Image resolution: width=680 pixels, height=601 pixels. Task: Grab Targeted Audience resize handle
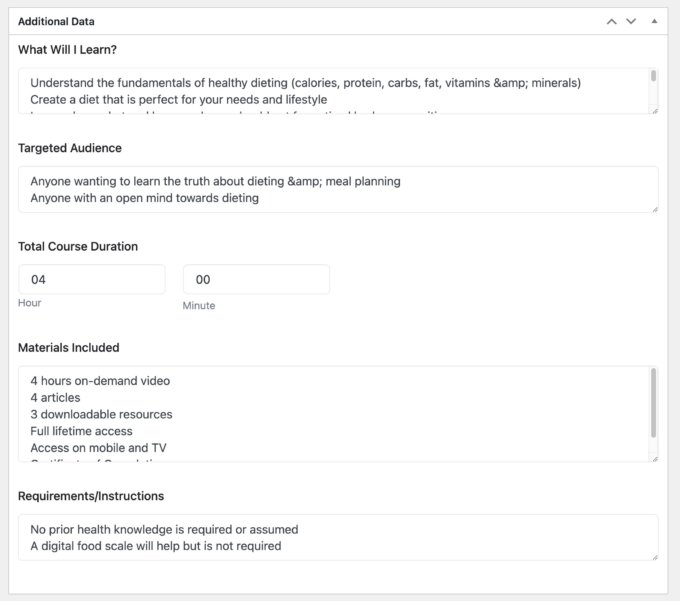(x=655, y=210)
